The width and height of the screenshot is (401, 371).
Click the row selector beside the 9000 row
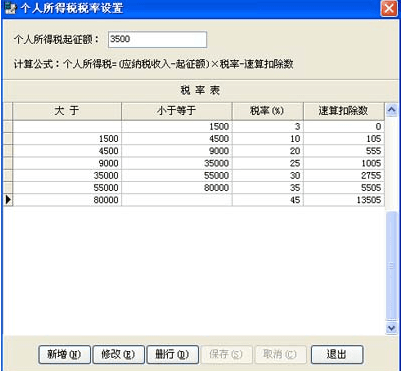(x=8, y=163)
